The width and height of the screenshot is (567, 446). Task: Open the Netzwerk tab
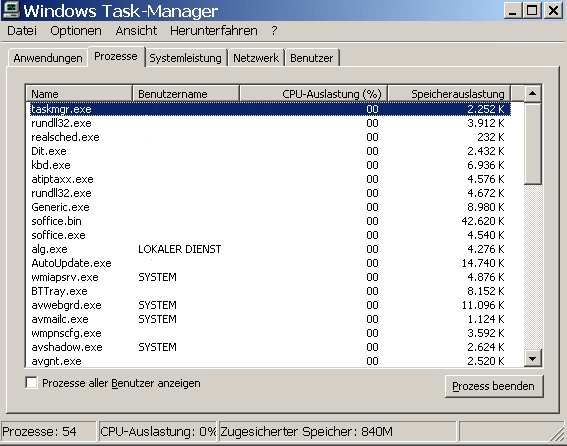pyautogui.click(x=256, y=58)
